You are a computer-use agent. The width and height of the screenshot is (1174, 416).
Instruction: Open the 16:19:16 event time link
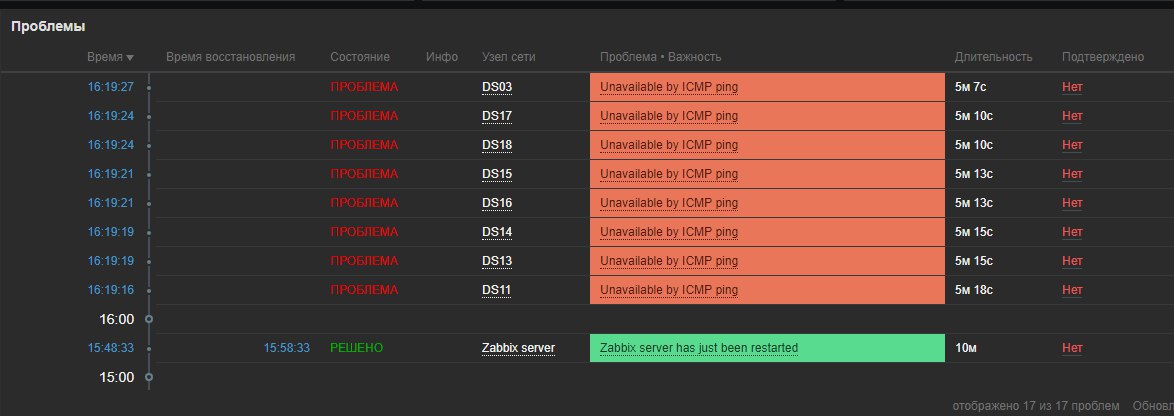click(110, 290)
